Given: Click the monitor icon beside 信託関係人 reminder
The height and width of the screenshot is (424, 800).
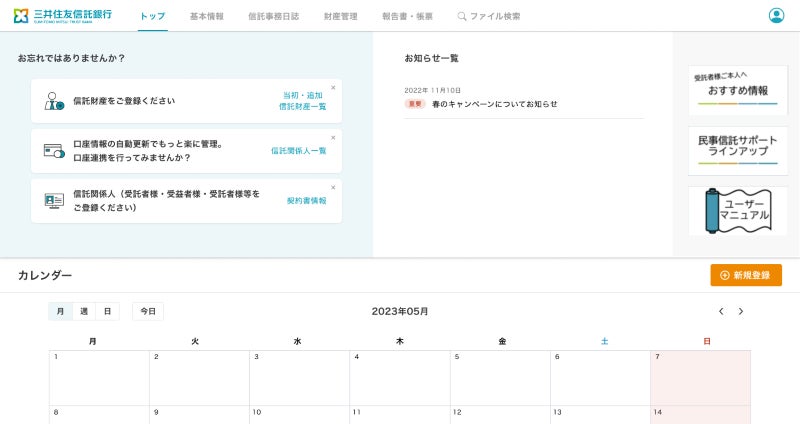Looking at the screenshot, I should point(54,201).
